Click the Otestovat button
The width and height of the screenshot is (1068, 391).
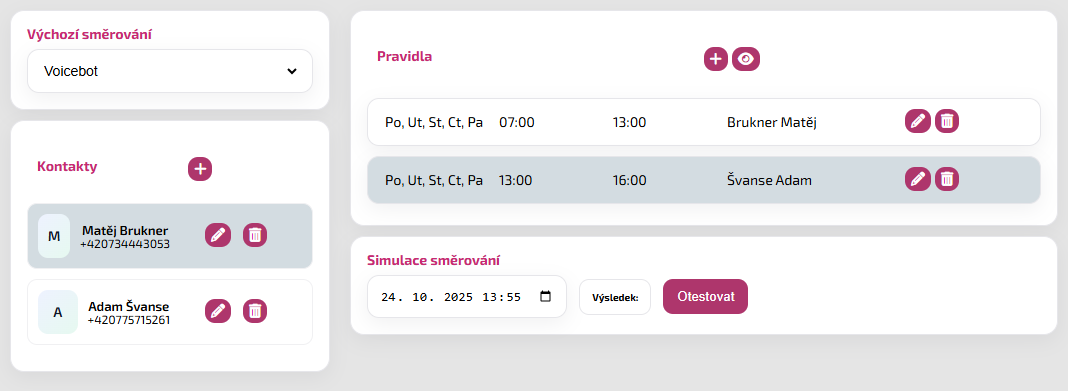tap(705, 296)
